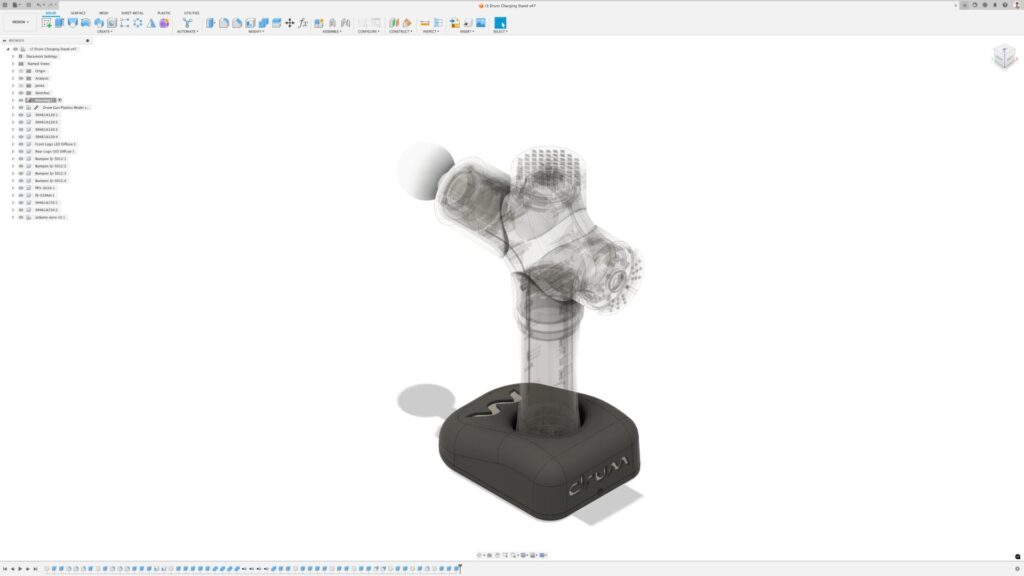
Task: Activate the Select tool
Action: (x=500, y=23)
